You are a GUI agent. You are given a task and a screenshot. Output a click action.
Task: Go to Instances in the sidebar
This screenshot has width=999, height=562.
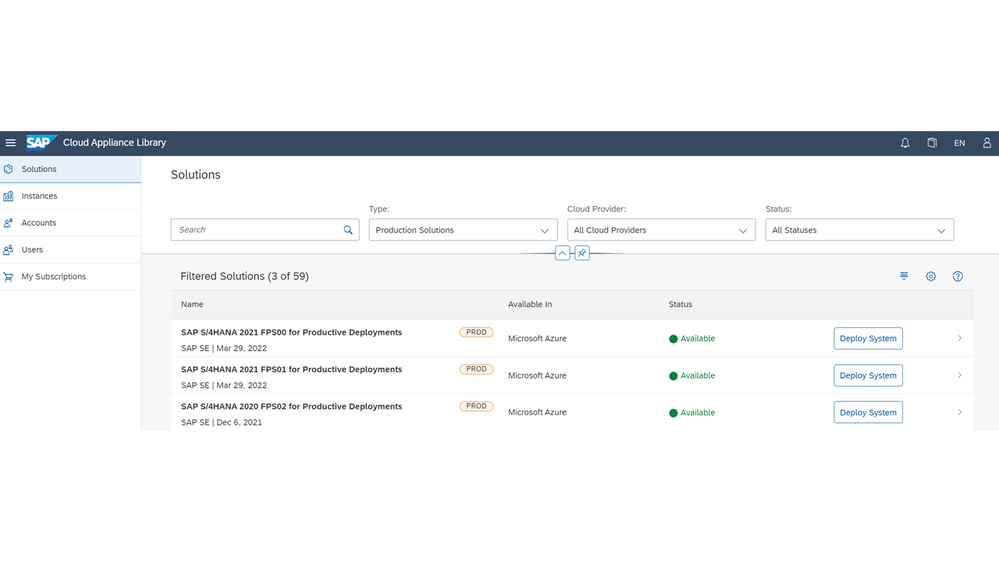[x=70, y=196]
